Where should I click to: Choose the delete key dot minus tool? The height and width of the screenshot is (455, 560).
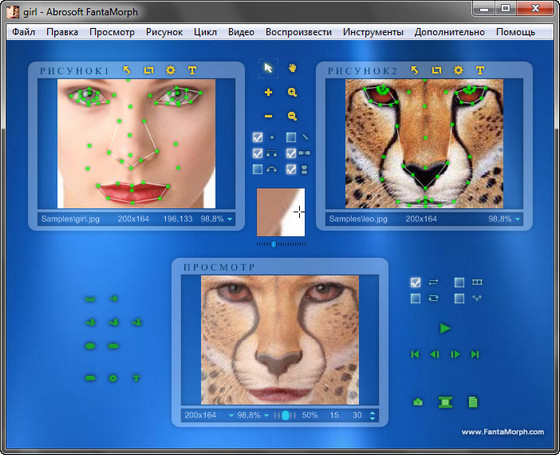pos(268,116)
